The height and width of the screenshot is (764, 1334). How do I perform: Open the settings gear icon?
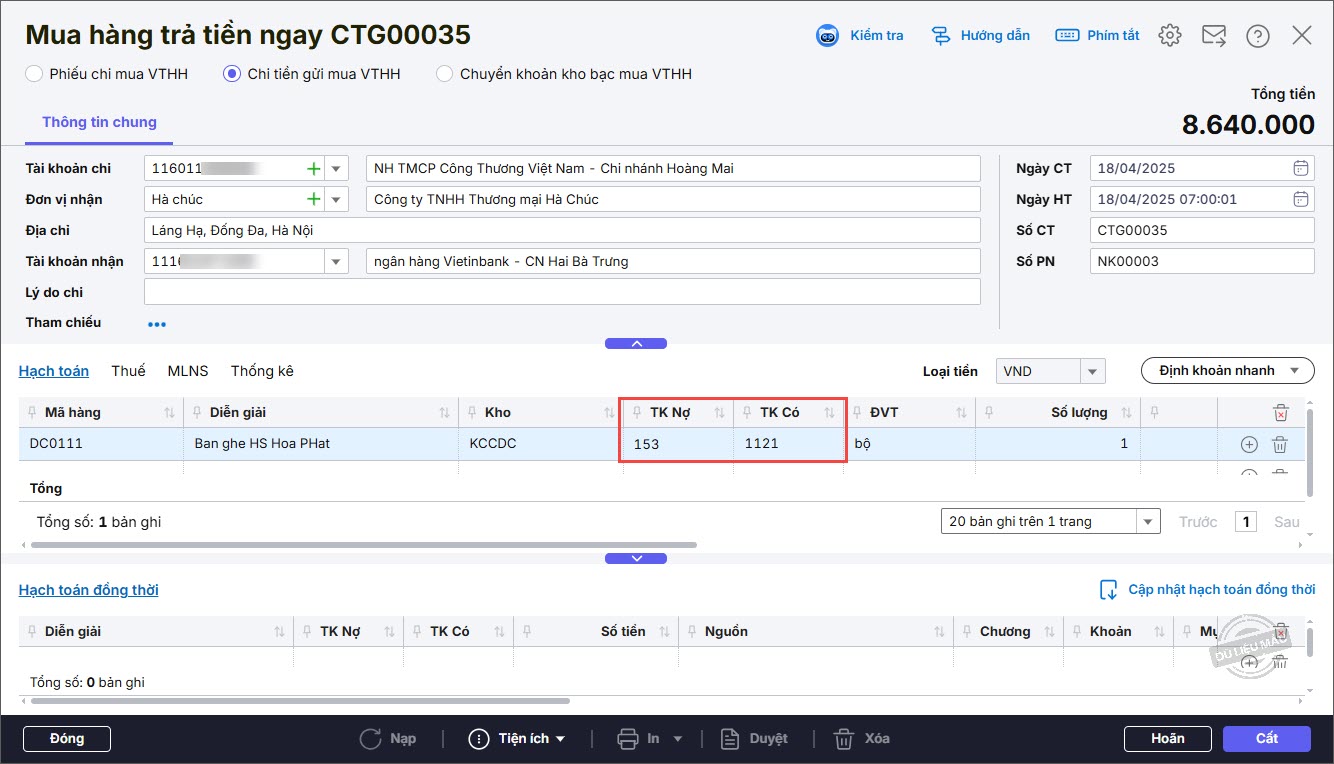coord(1169,36)
